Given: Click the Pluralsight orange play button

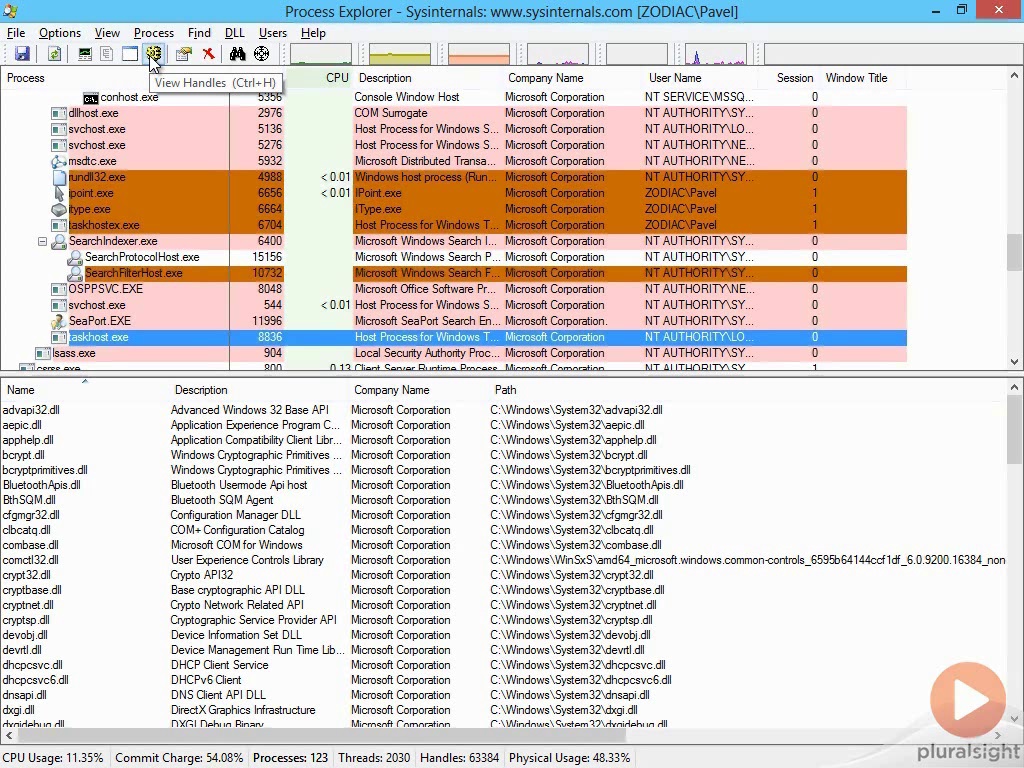Looking at the screenshot, I should (x=968, y=700).
